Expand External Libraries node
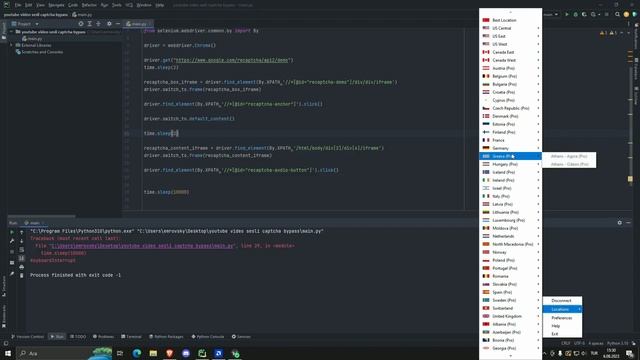The image size is (640, 360). [x=12, y=45]
